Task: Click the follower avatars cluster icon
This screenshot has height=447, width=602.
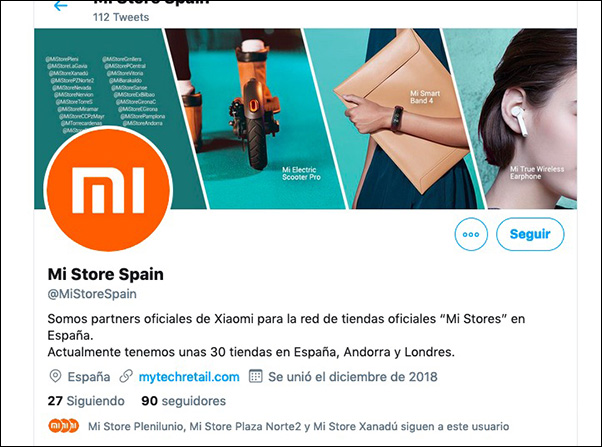Action: 64,426
